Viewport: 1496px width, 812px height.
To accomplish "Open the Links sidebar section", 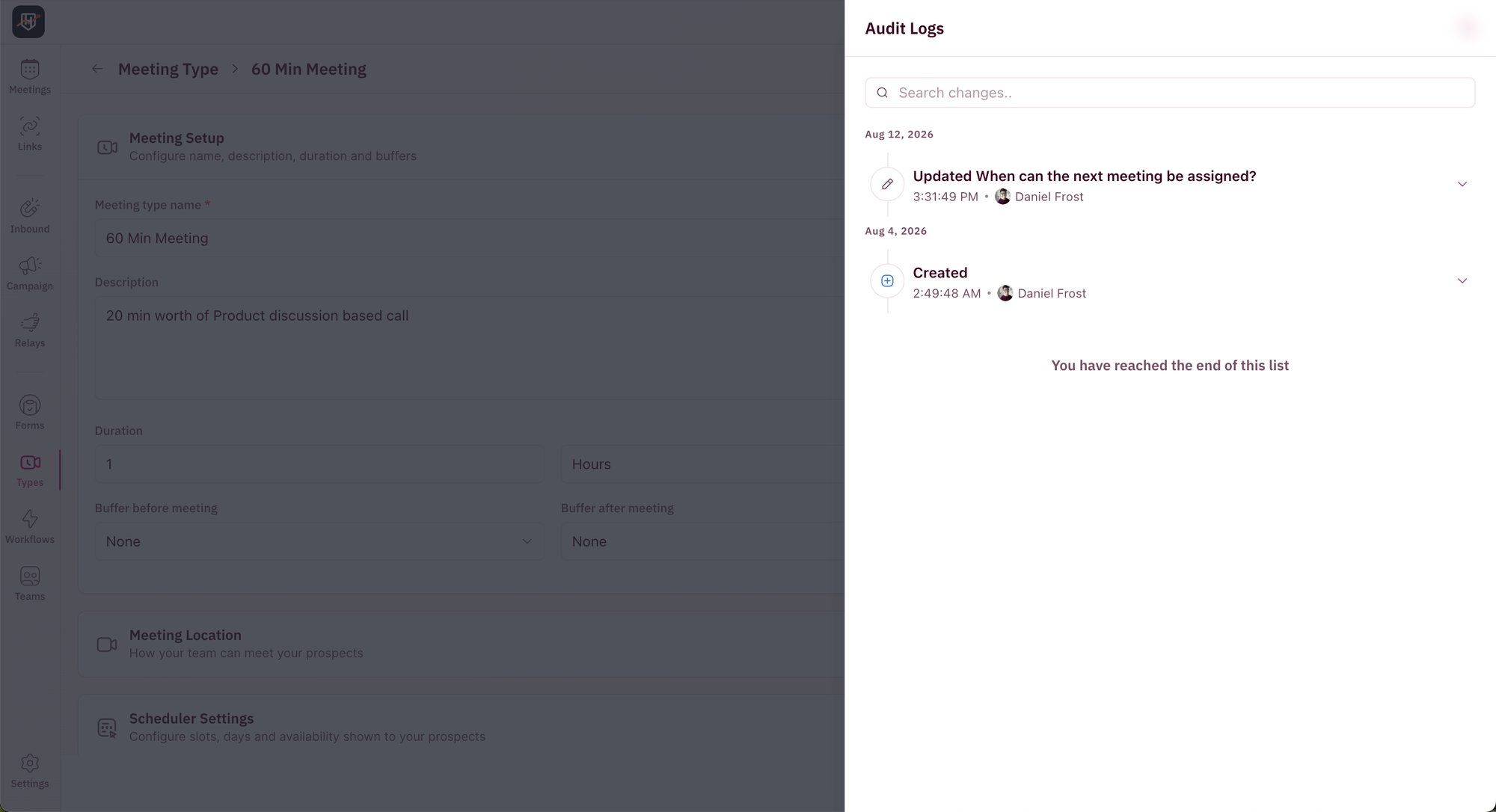I will 30,134.
